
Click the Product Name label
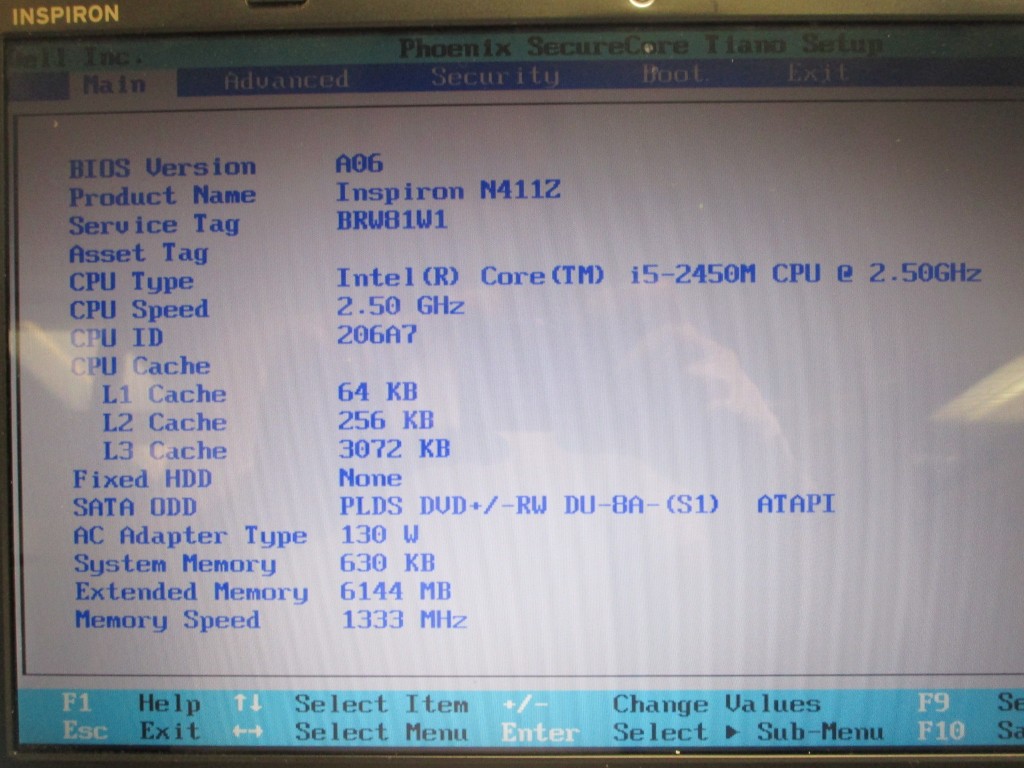[x=163, y=196]
